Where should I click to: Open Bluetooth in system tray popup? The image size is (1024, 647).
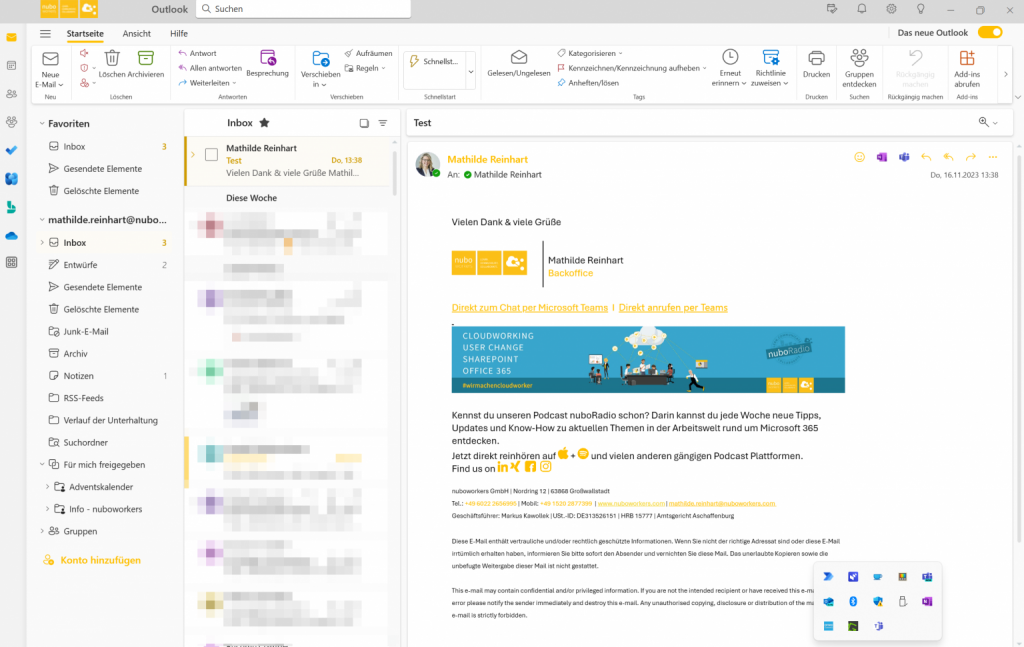(853, 601)
